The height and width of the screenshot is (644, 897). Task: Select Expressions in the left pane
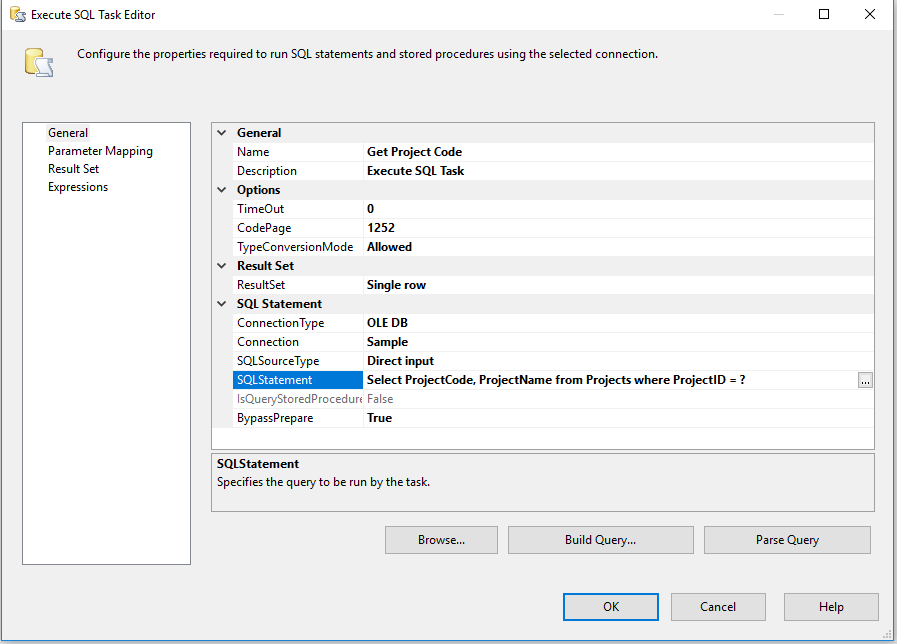(x=78, y=186)
